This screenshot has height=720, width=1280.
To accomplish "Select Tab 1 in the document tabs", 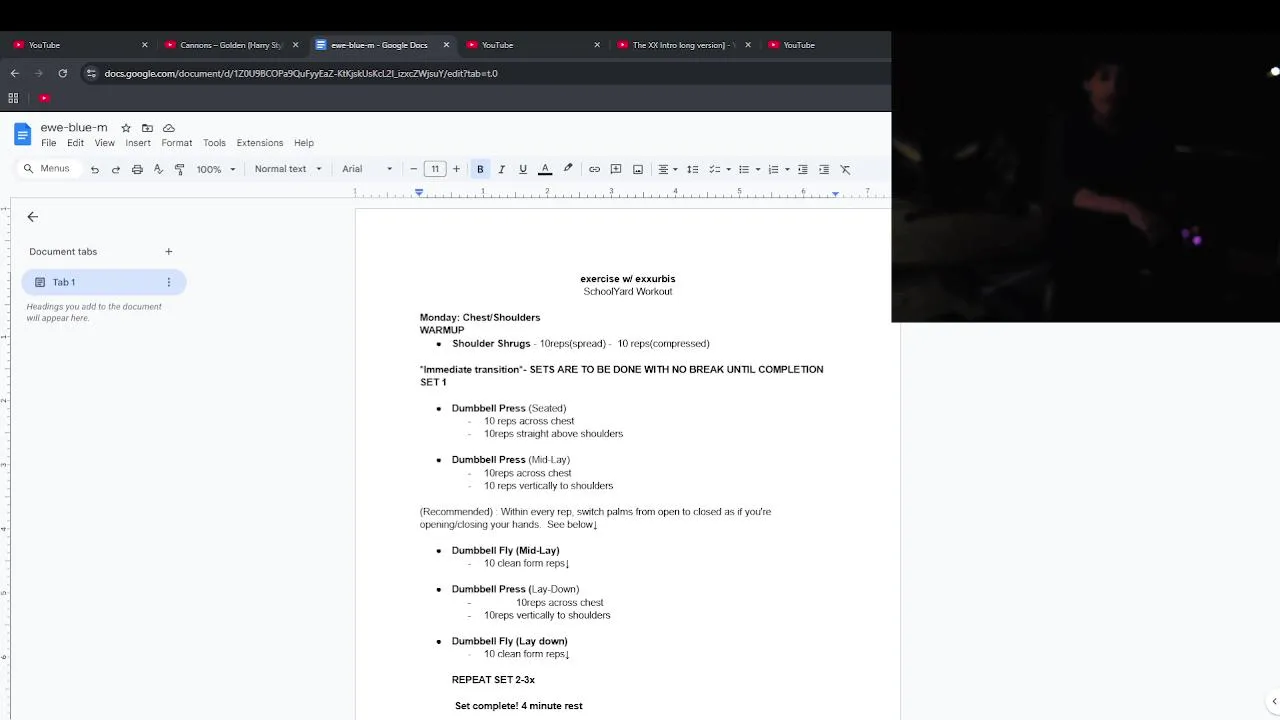I will [103, 282].
